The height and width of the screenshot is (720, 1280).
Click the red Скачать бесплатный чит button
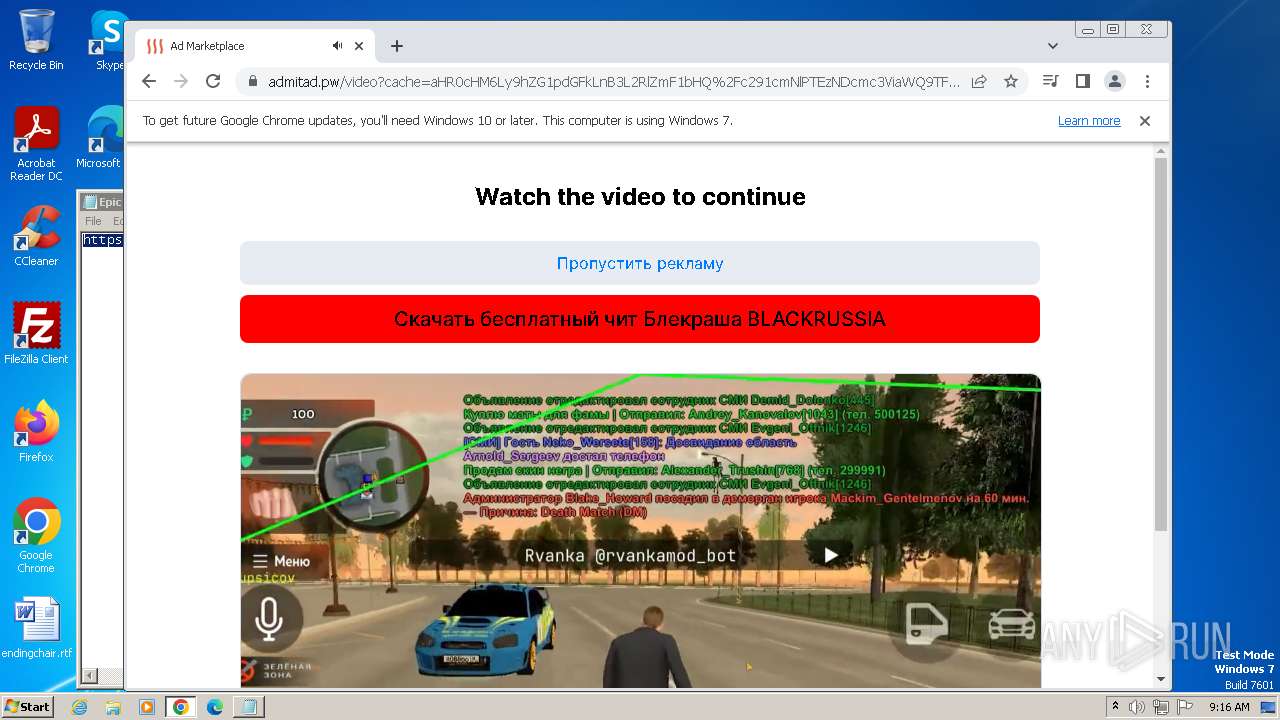click(x=640, y=319)
